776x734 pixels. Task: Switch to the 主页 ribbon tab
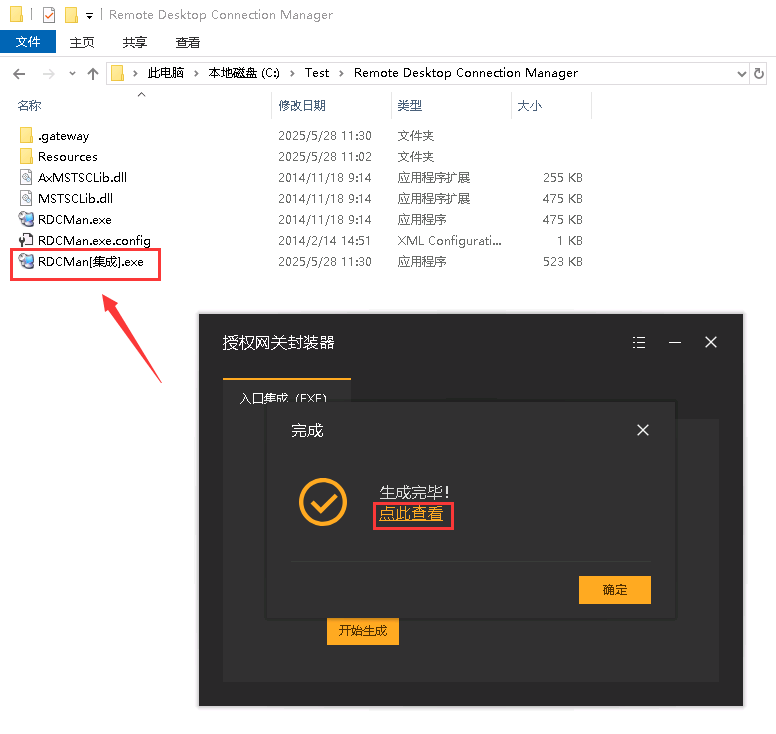tap(82, 43)
